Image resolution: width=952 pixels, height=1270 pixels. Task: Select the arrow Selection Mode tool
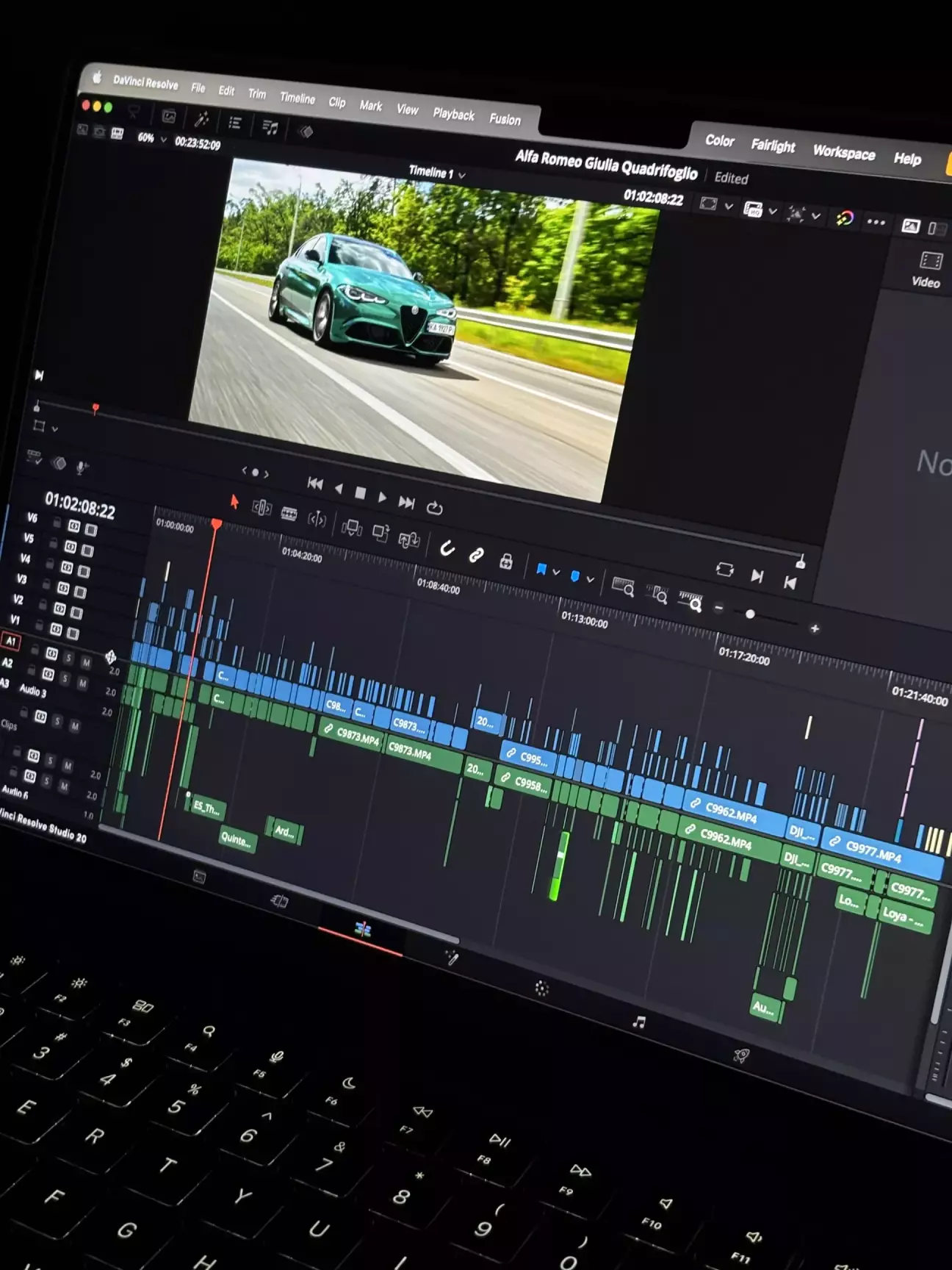(234, 501)
